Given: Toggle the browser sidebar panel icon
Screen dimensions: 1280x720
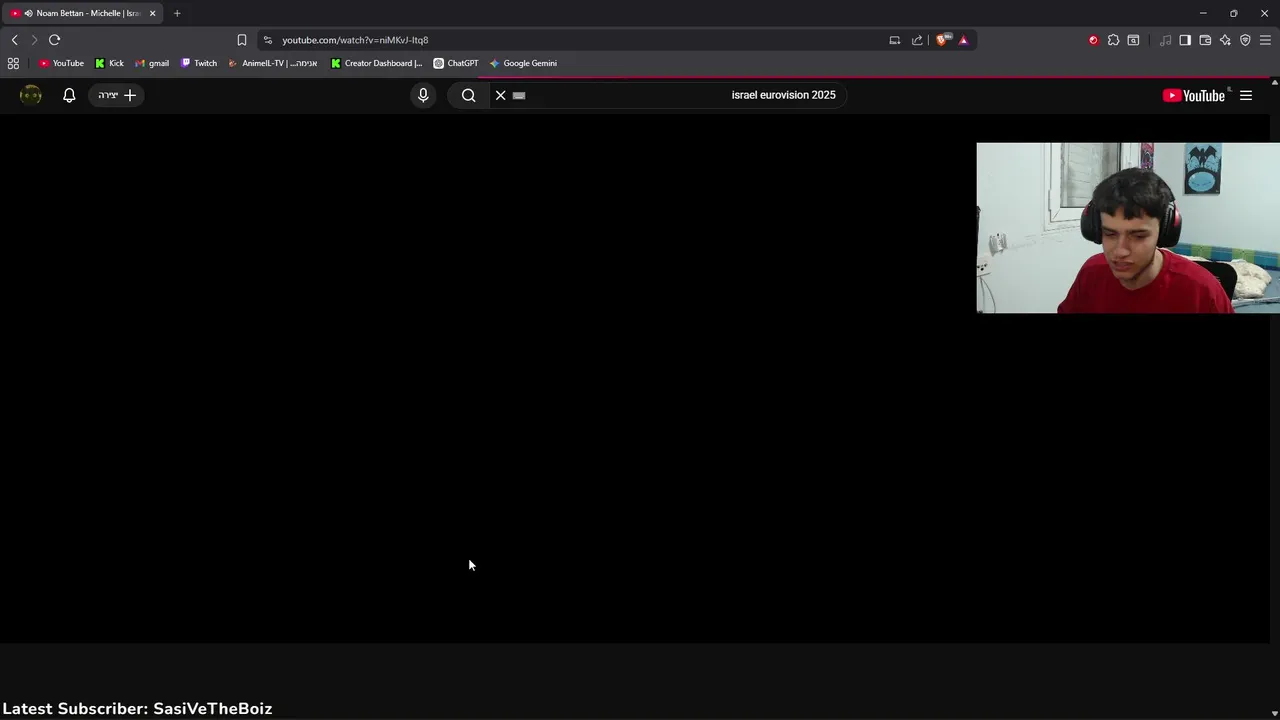Looking at the screenshot, I should [x=1185, y=40].
